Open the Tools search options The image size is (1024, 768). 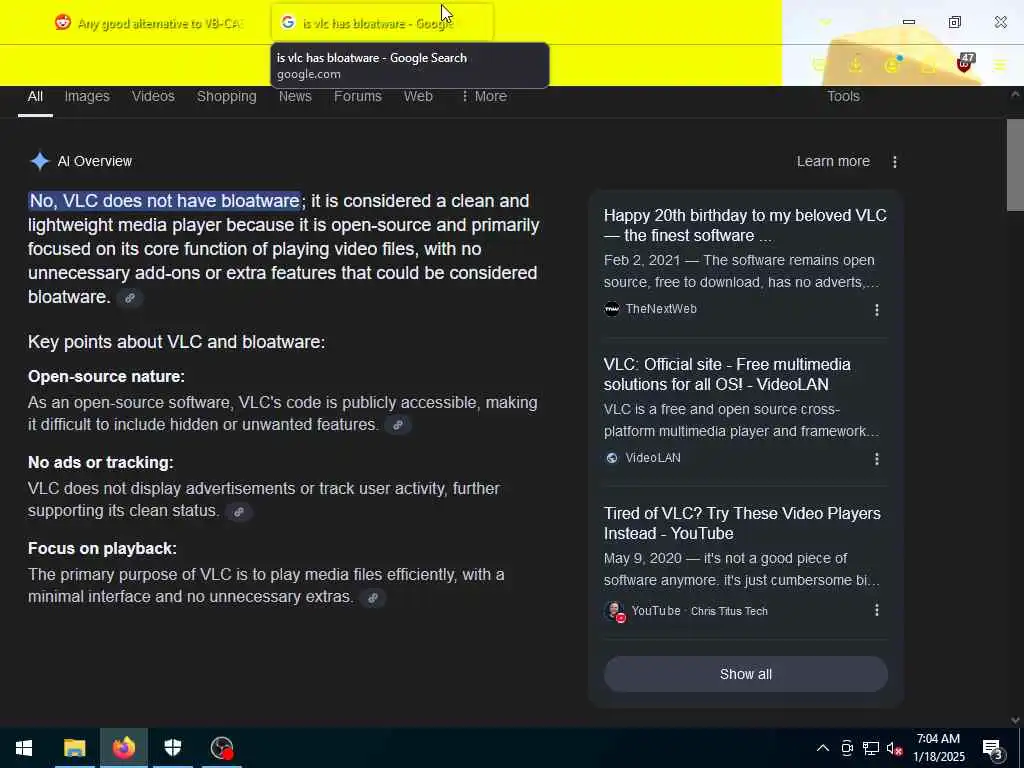843,97
